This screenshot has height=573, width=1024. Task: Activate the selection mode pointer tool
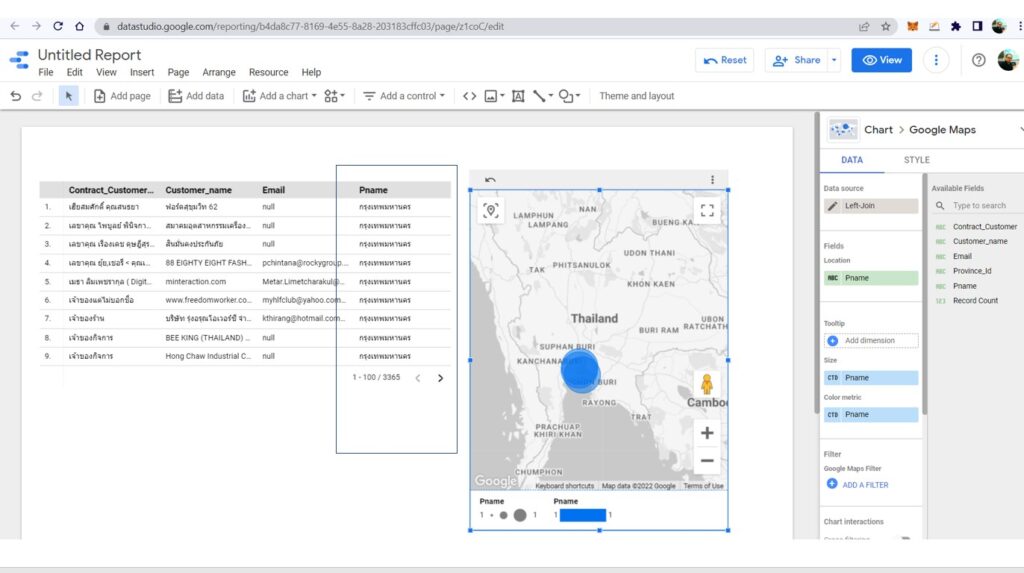tap(69, 96)
